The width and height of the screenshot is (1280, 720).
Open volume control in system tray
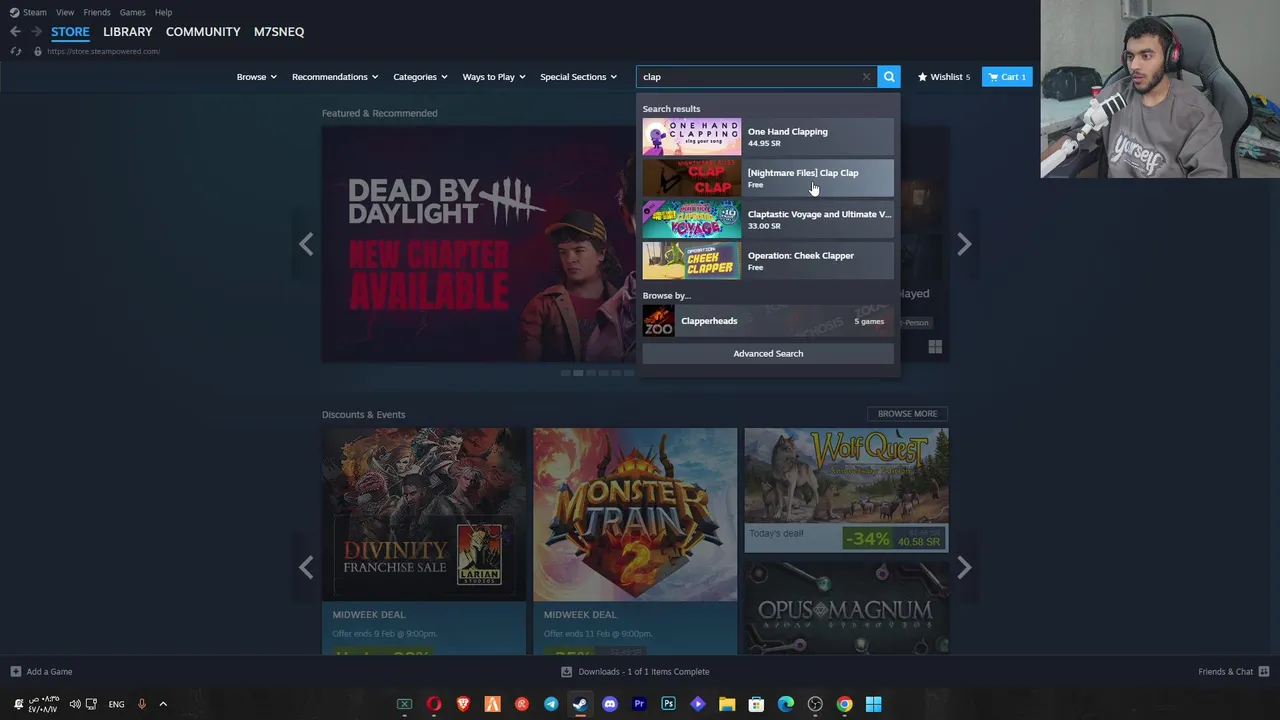point(75,704)
